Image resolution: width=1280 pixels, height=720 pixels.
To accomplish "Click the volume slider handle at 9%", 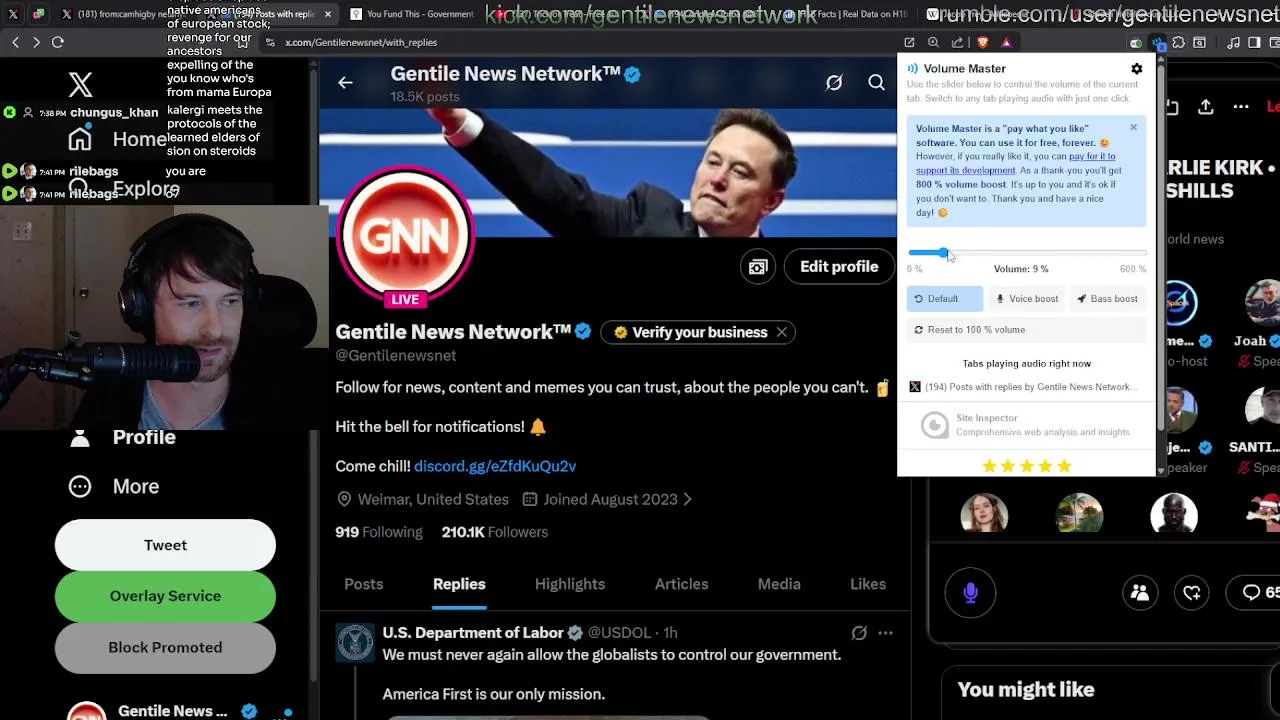I will (x=944, y=254).
